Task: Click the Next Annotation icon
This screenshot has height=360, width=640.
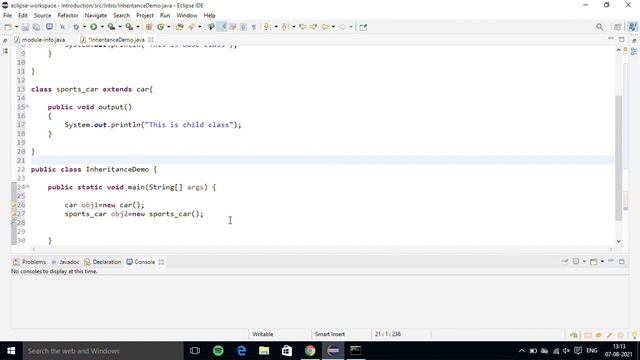Action: click(x=267, y=27)
